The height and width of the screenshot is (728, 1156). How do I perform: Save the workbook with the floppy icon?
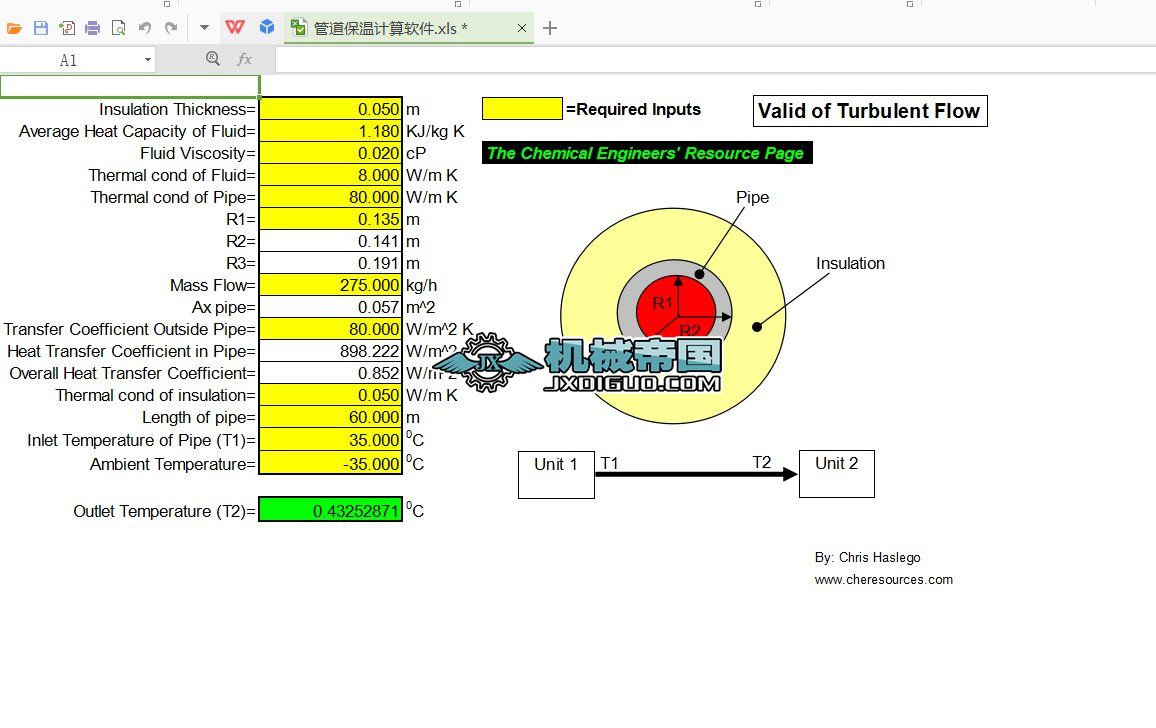tap(41, 28)
